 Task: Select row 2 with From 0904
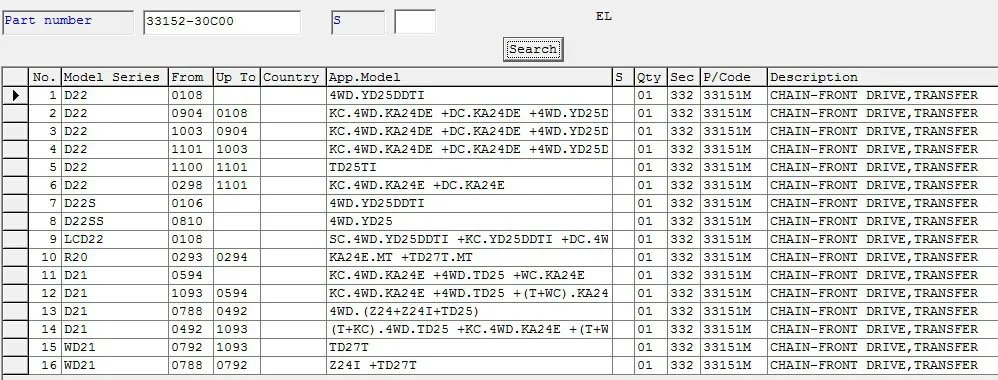190,113
